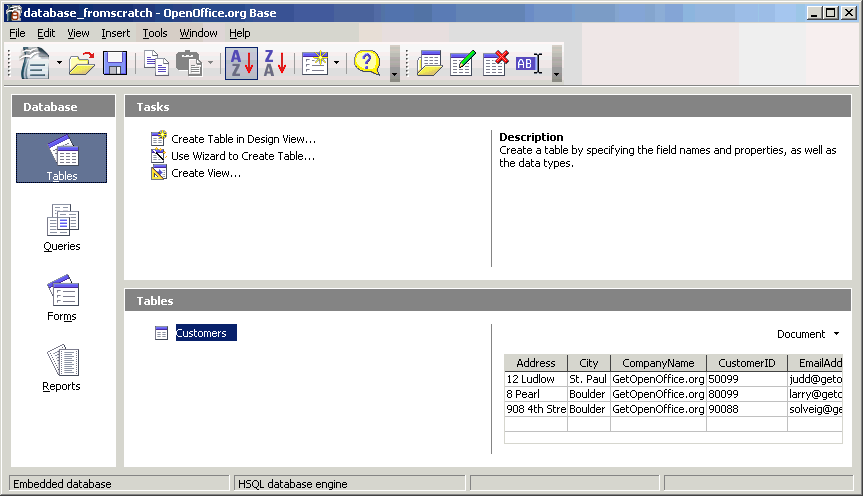Image resolution: width=863 pixels, height=496 pixels.
Task: Click the Open Database Object icon
Action: pyautogui.click(x=429, y=63)
